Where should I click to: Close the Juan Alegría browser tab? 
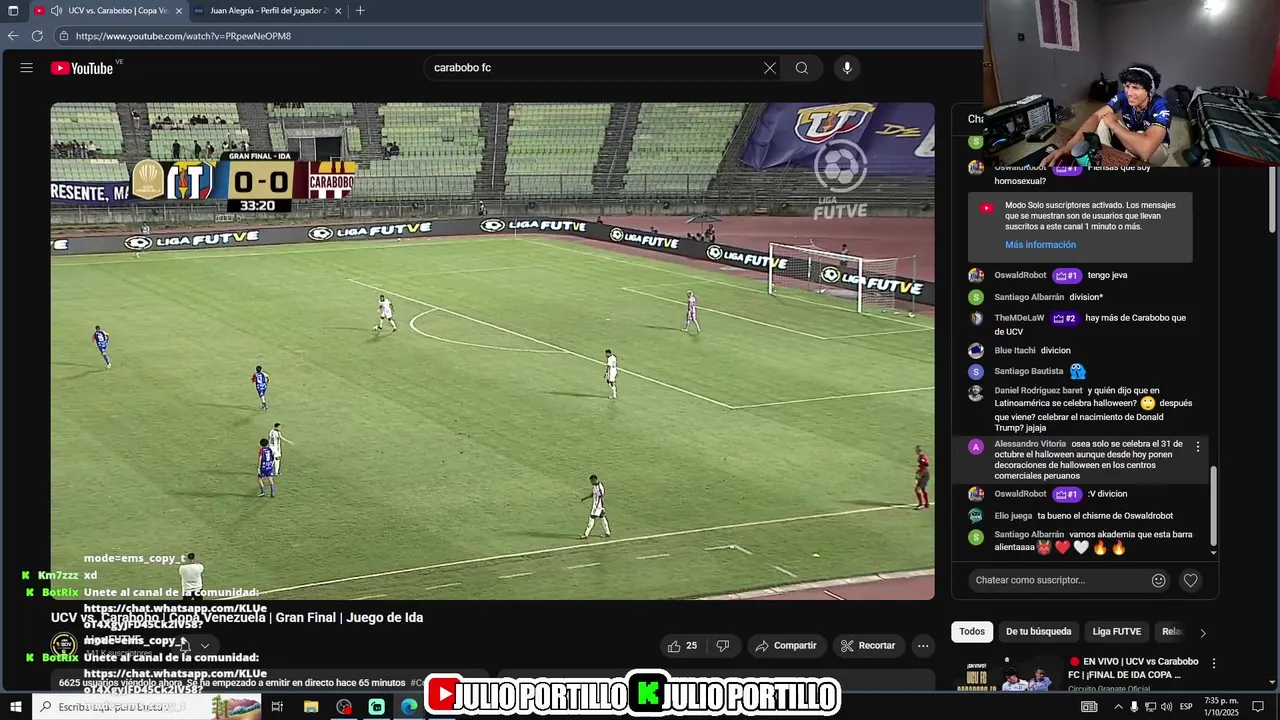(338, 11)
